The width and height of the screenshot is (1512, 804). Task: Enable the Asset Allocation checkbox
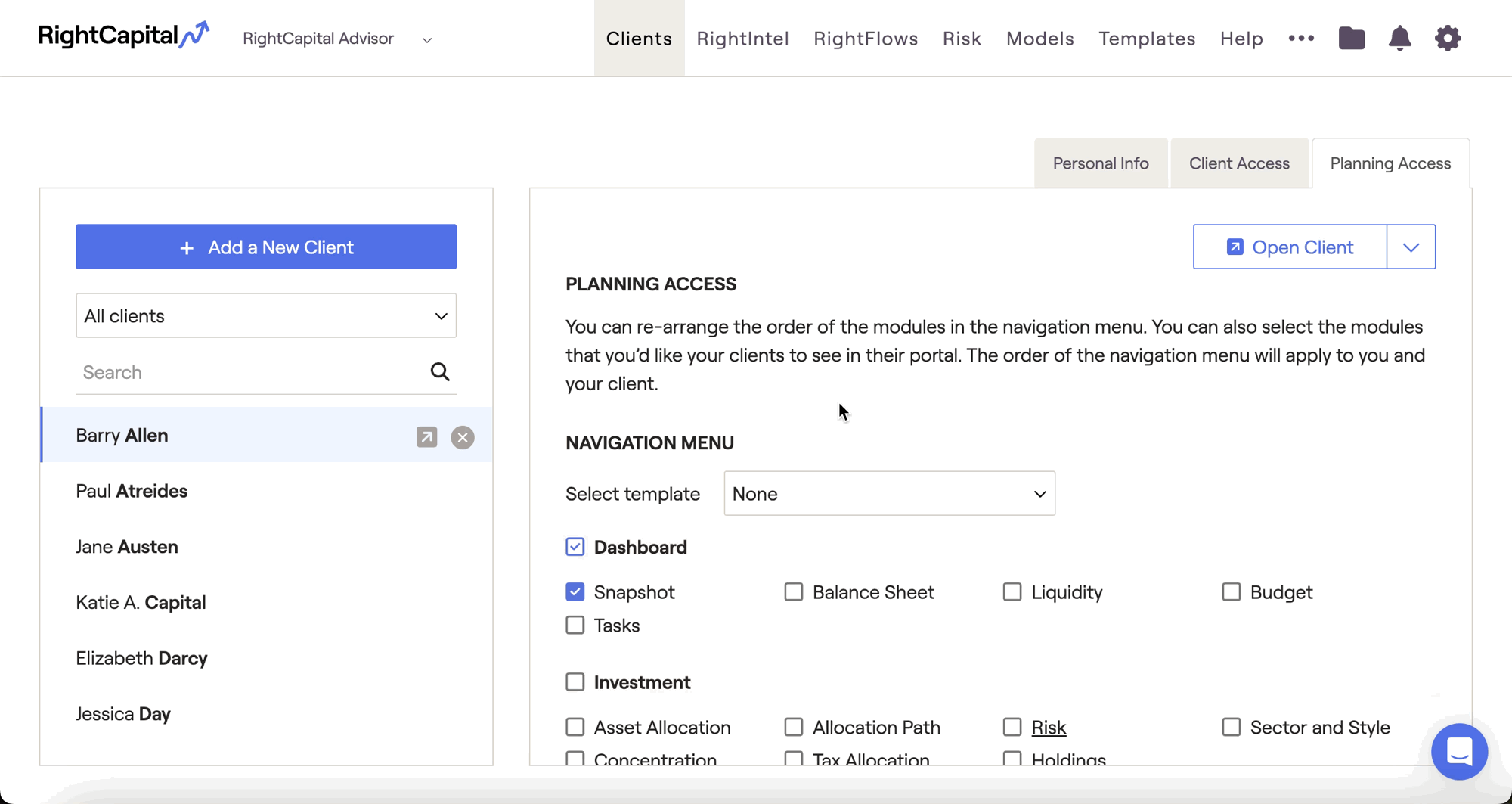click(575, 727)
